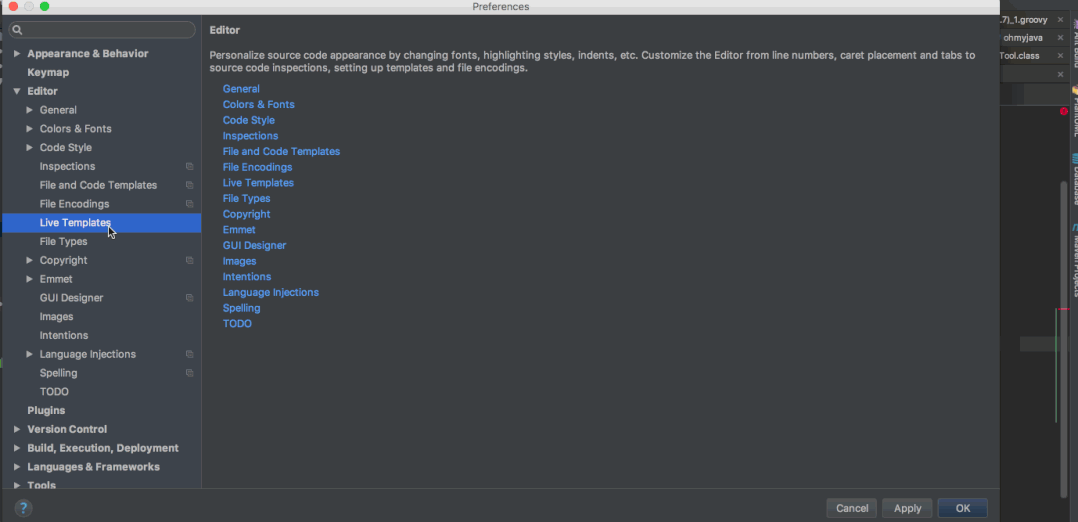Select Images in the settings tree
Image resolution: width=1078 pixels, height=522 pixels.
[56, 317]
